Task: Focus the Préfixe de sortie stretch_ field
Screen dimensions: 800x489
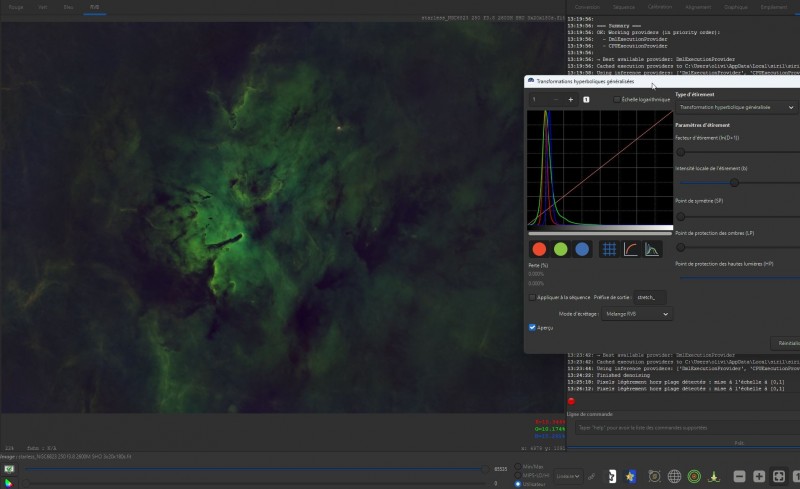Action: coord(649,297)
